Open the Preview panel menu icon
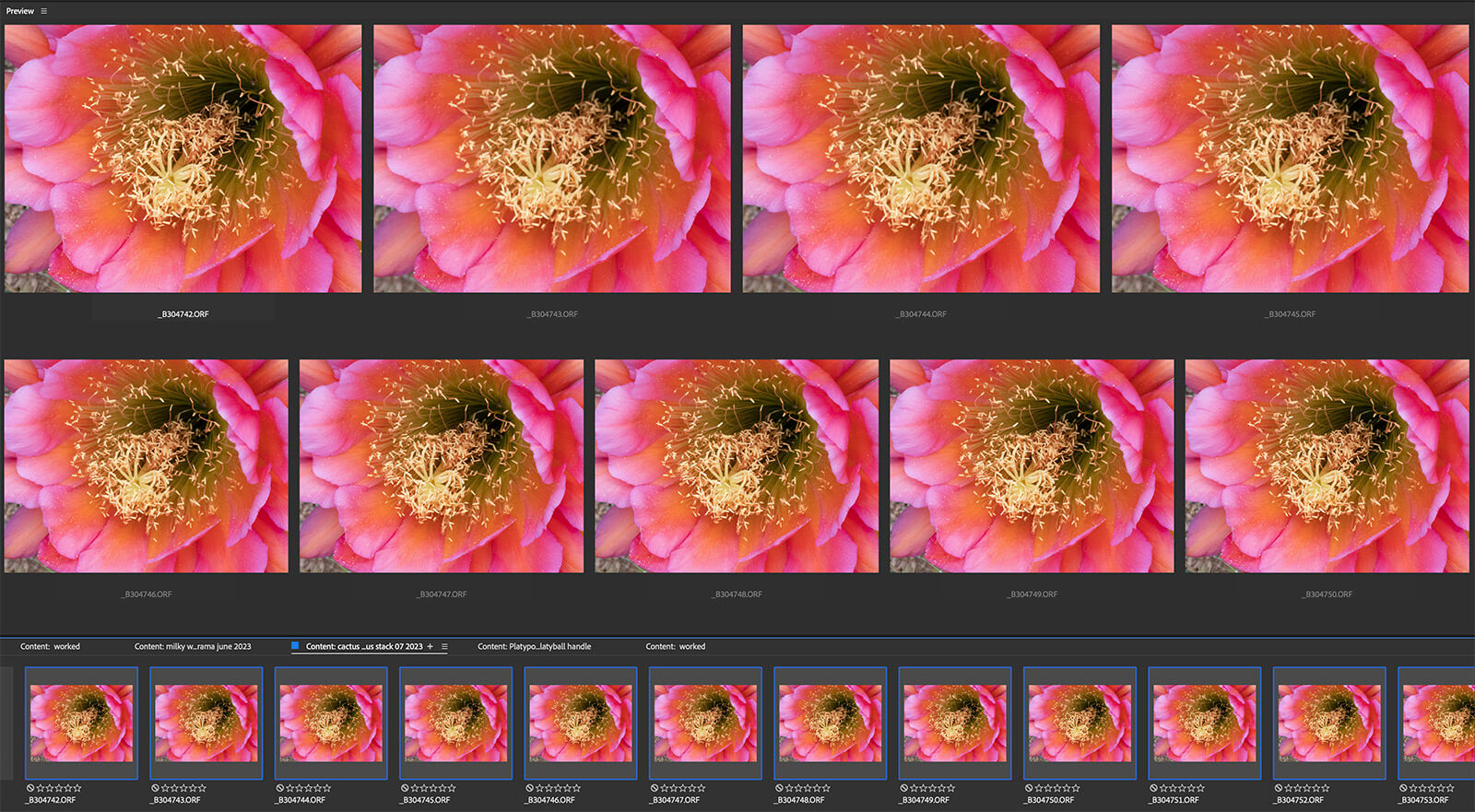 coord(43,11)
